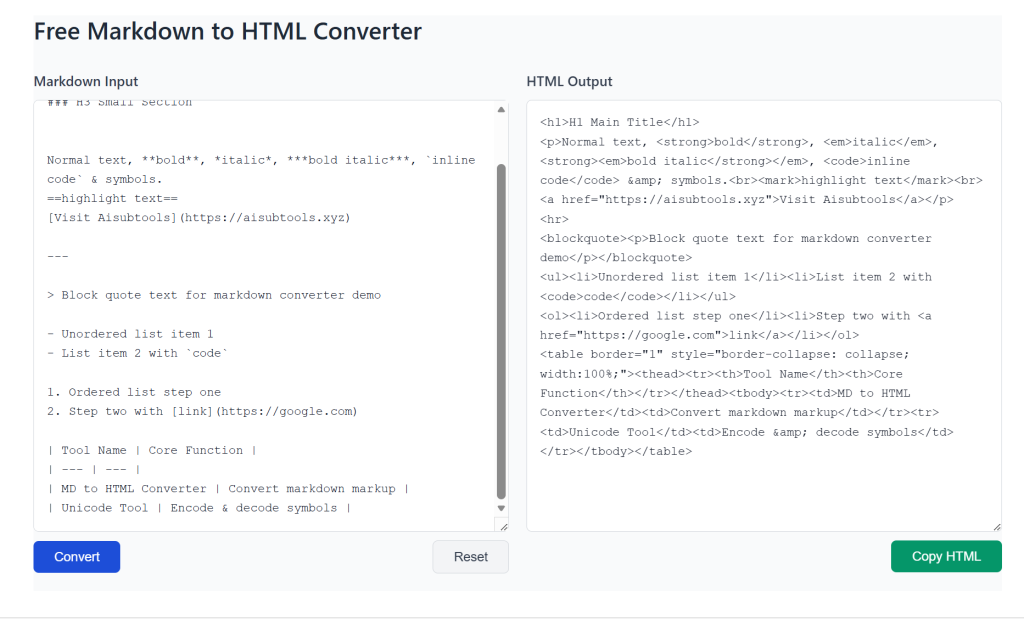The width and height of the screenshot is (1024, 620).
Task: Click the '<hr>' line in HTML Output
Action: (x=554, y=220)
